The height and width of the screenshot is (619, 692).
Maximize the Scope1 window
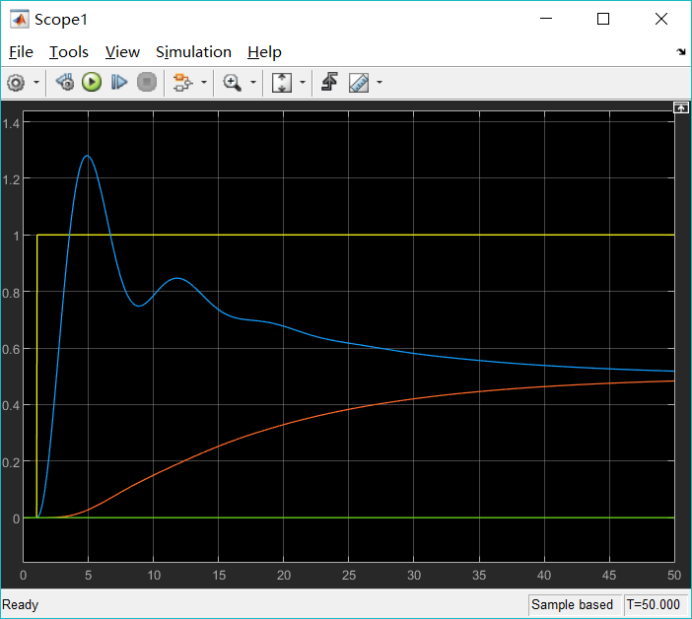pos(603,19)
